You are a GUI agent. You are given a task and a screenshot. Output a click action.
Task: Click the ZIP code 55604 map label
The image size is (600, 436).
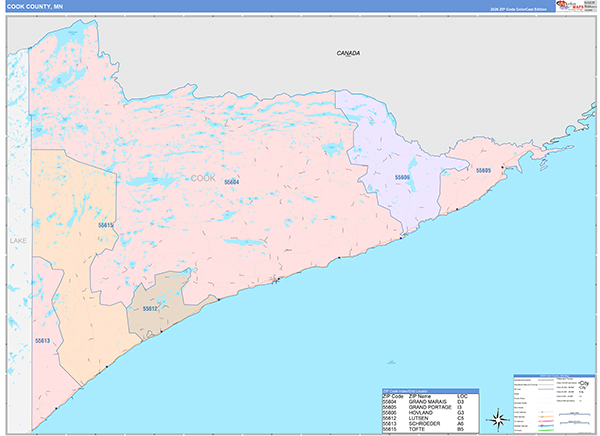click(x=232, y=182)
